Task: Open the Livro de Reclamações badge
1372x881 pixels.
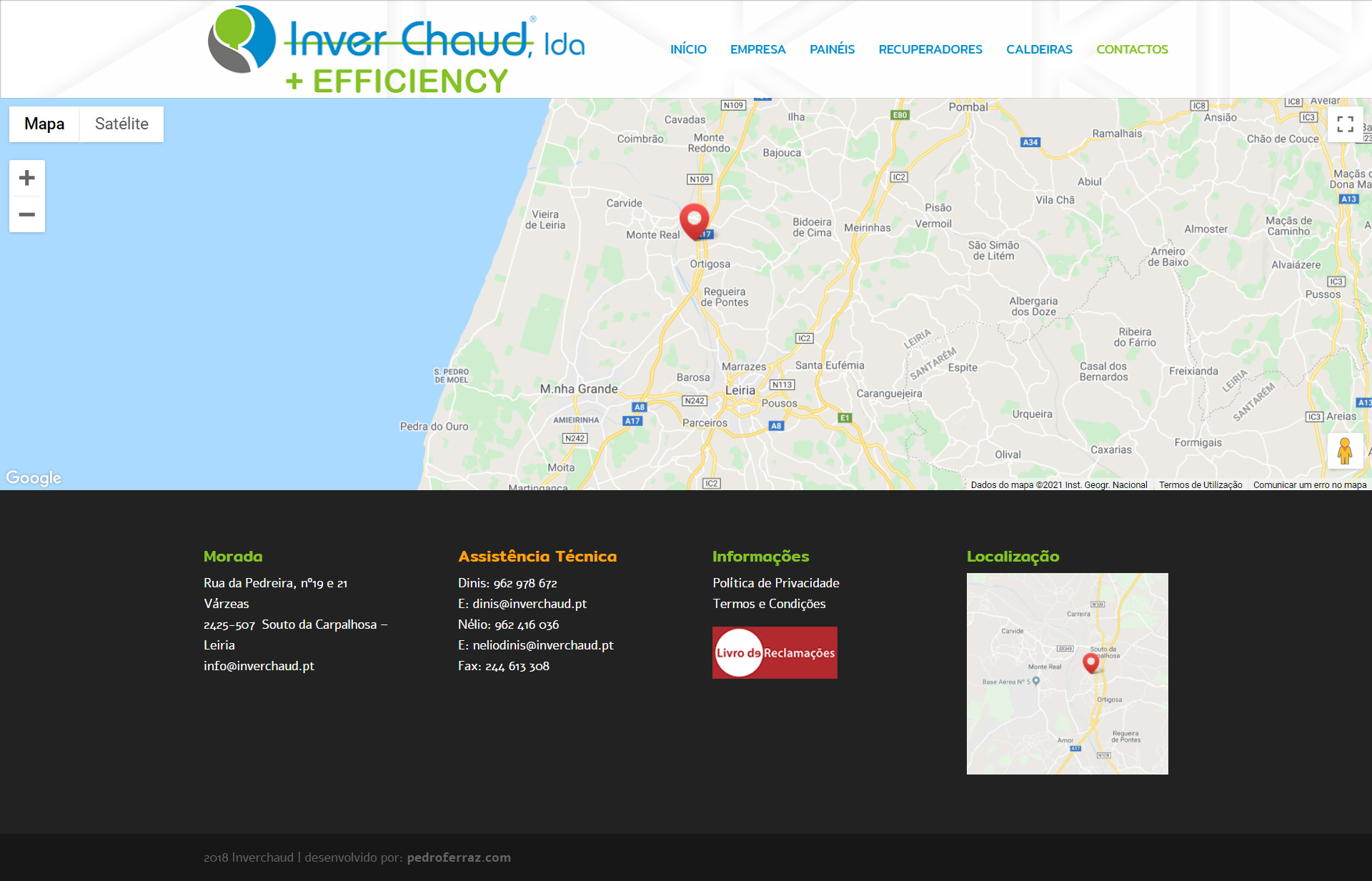Action: pyautogui.click(x=775, y=652)
